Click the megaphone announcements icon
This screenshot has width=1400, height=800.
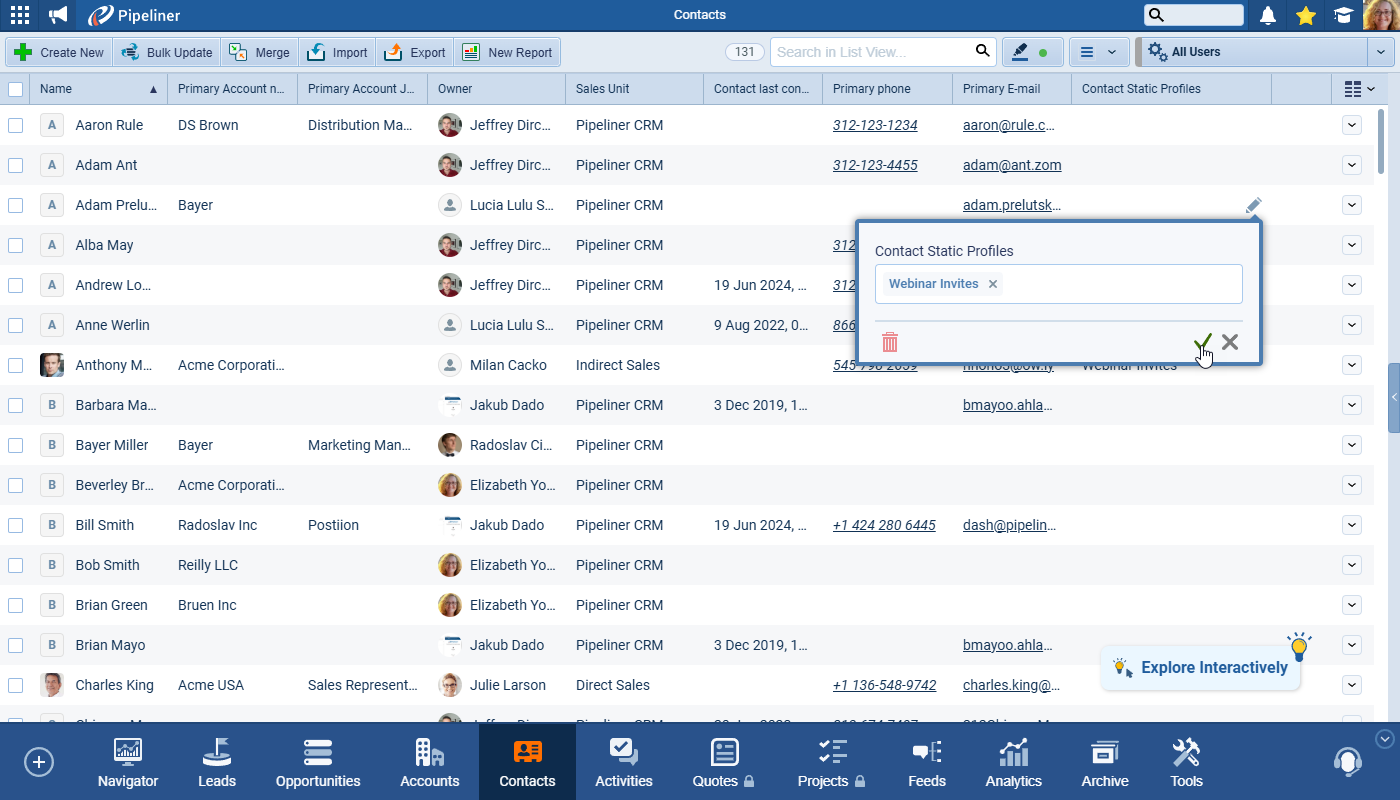pyautogui.click(x=58, y=15)
